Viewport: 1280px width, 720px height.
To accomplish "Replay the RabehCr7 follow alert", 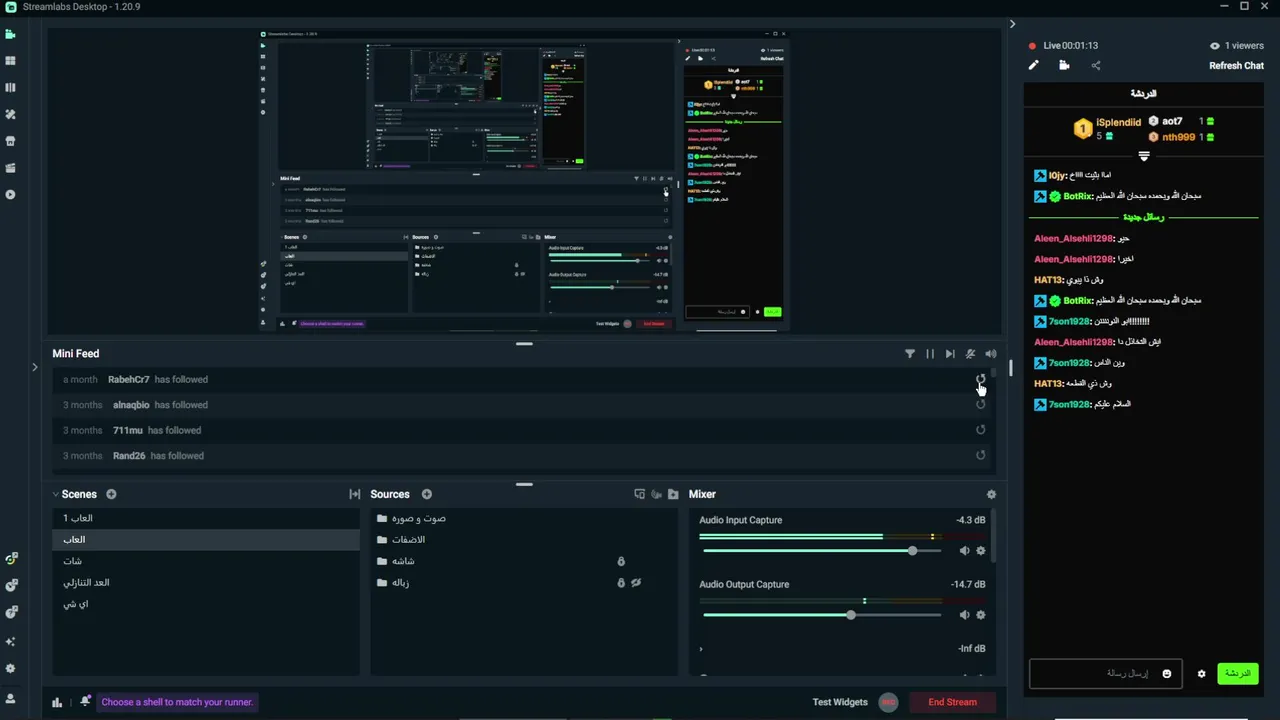I will pos(980,379).
